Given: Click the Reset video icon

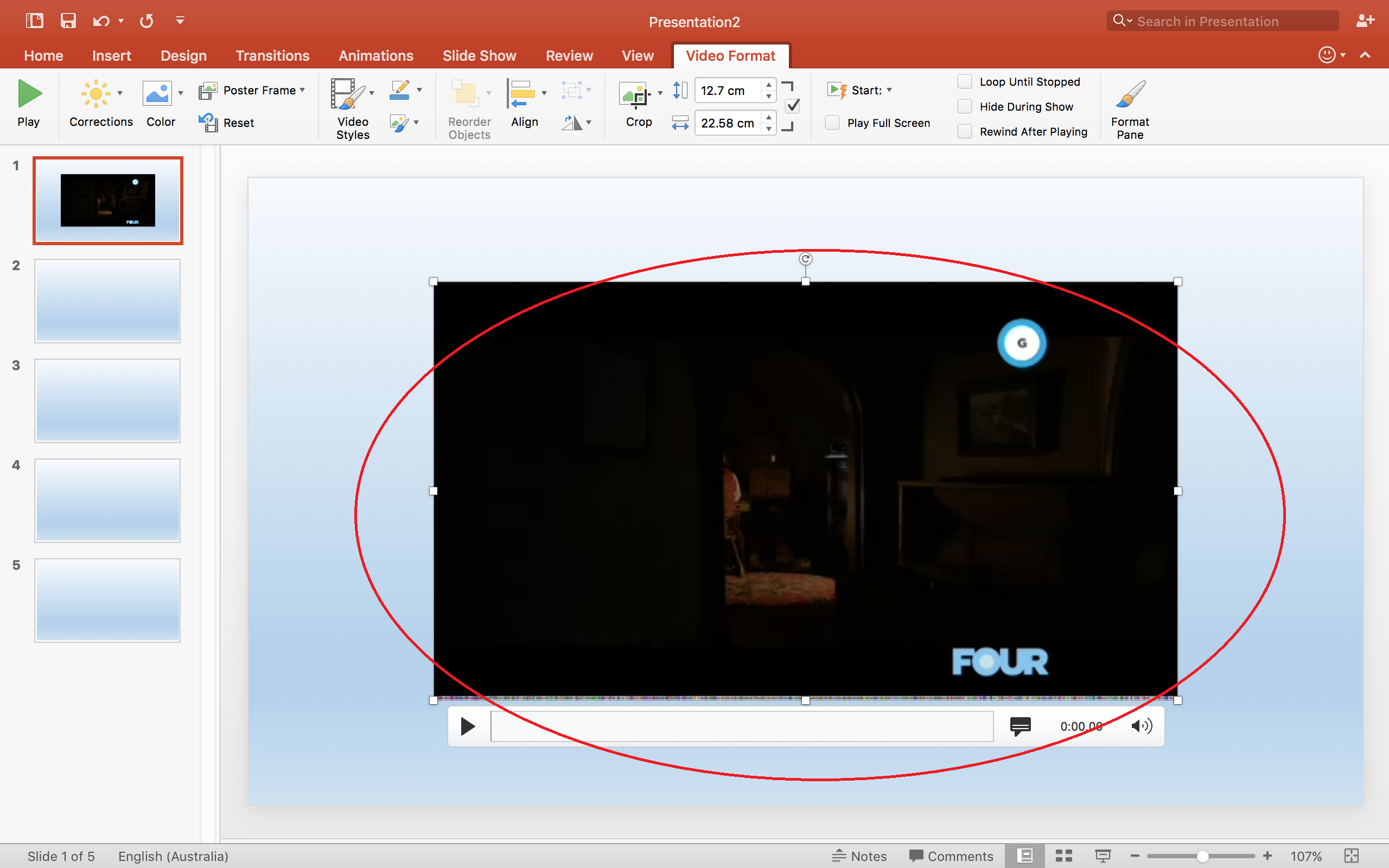Looking at the screenshot, I should (x=208, y=122).
